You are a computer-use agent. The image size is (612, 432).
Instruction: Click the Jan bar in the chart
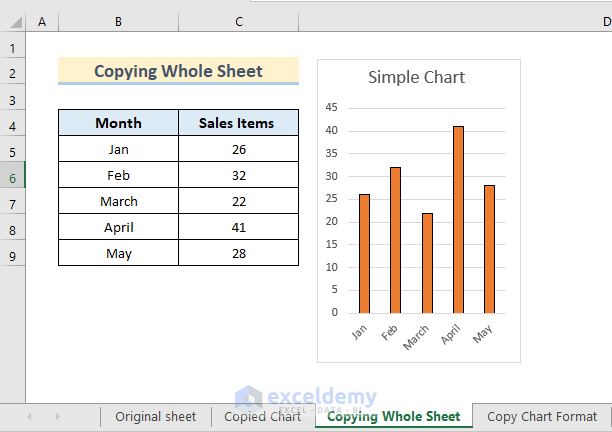365,253
